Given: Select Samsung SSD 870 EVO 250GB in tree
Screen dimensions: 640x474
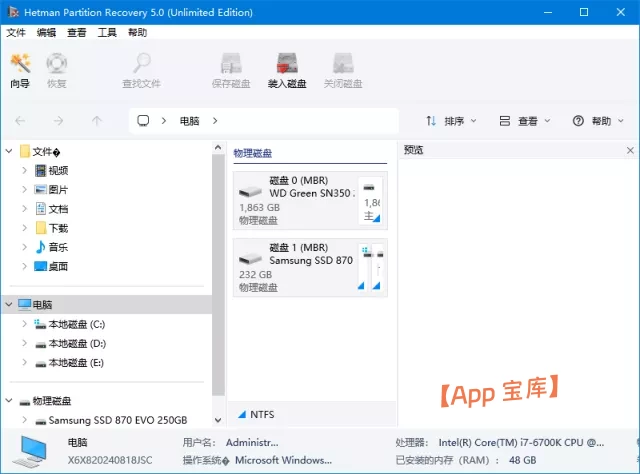Looking at the screenshot, I should pos(111,420).
